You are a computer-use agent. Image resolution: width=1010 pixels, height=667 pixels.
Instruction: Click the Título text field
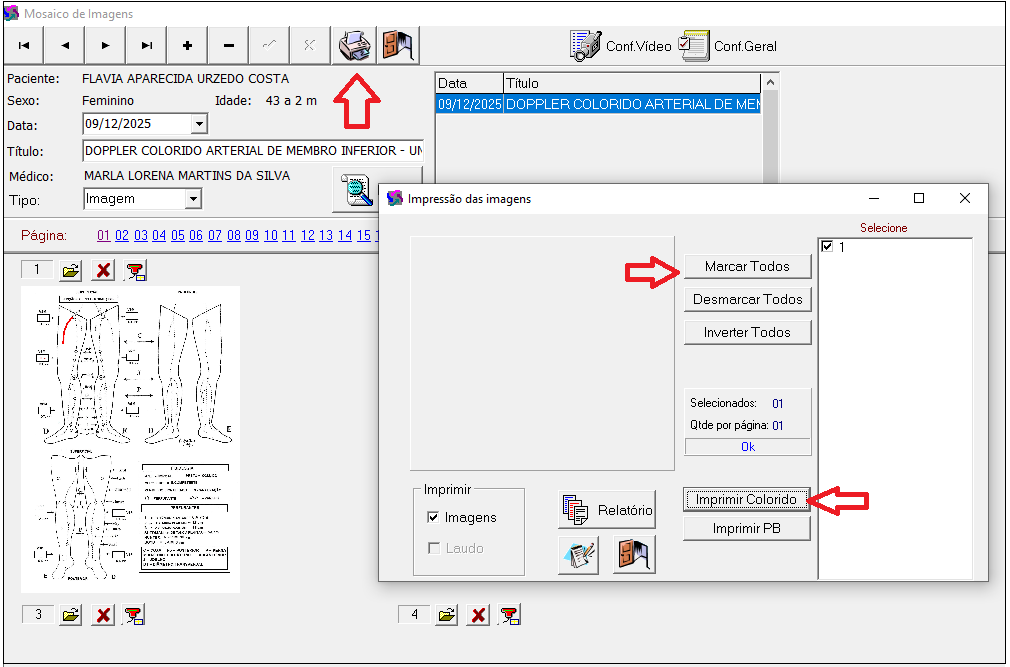(253, 151)
